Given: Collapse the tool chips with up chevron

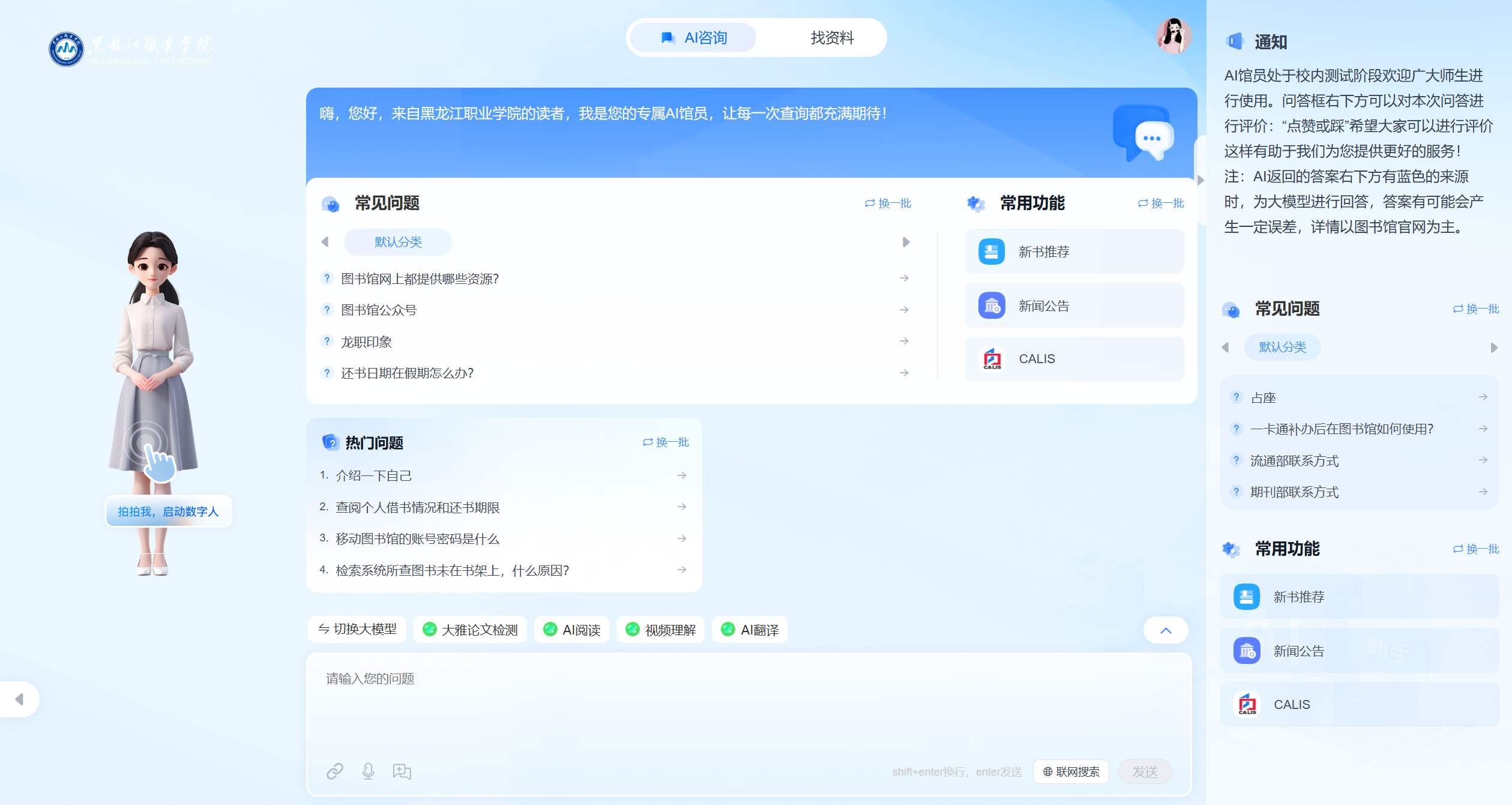Looking at the screenshot, I should tap(1165, 630).
